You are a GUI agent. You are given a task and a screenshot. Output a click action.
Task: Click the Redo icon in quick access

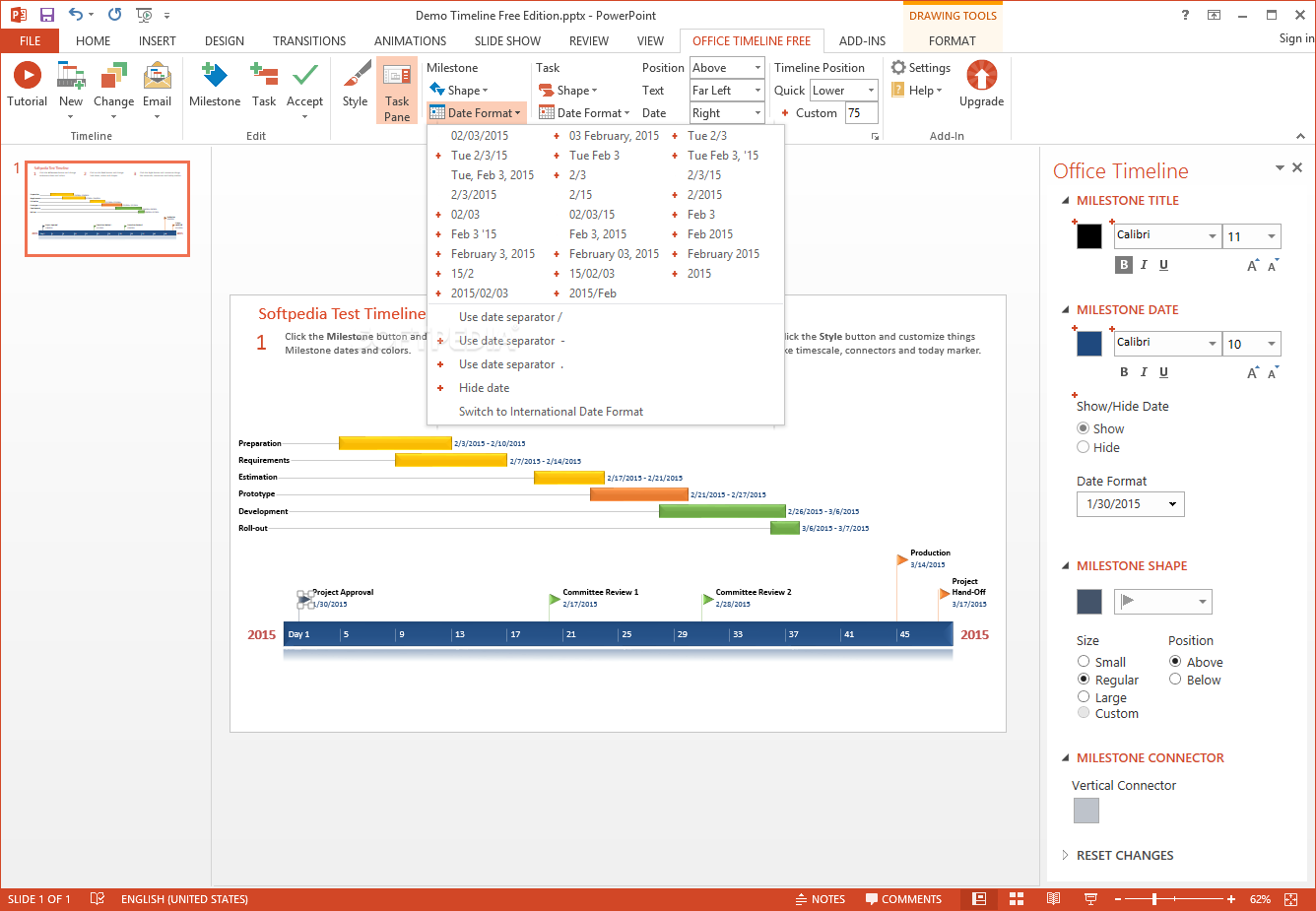coord(114,15)
